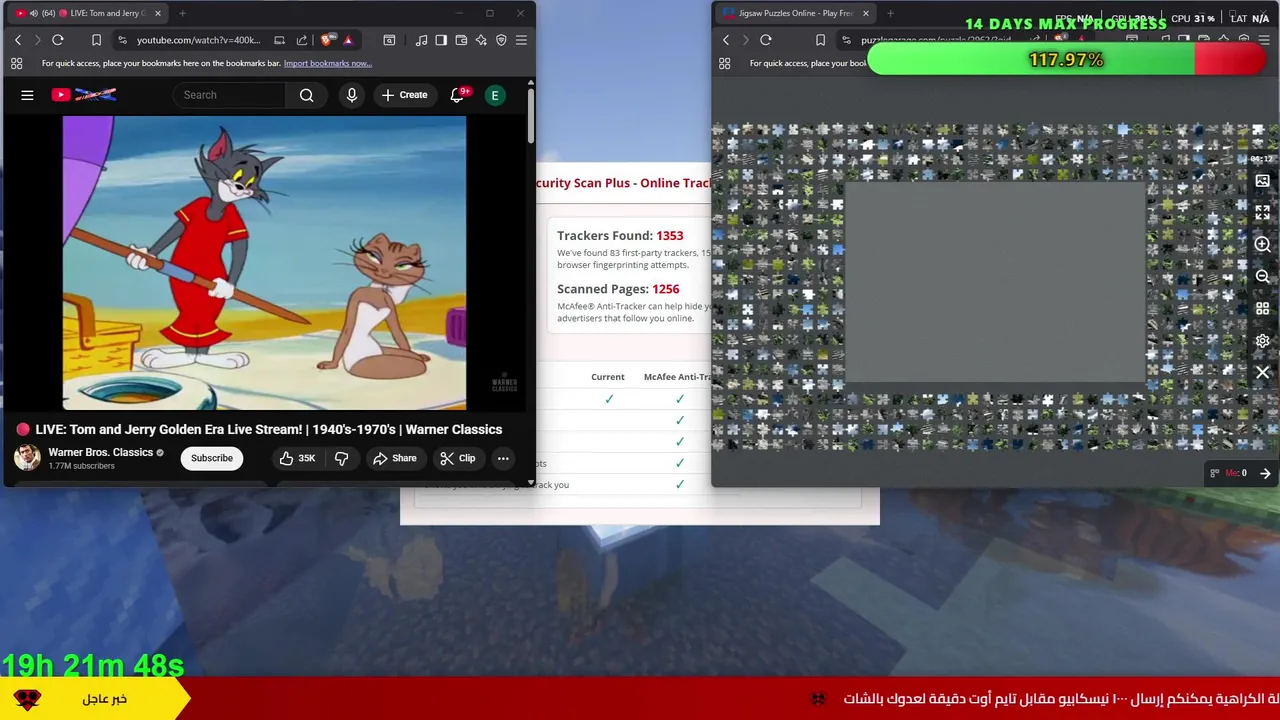Click the screen-cast icon in YouTube address bar

click(279, 40)
